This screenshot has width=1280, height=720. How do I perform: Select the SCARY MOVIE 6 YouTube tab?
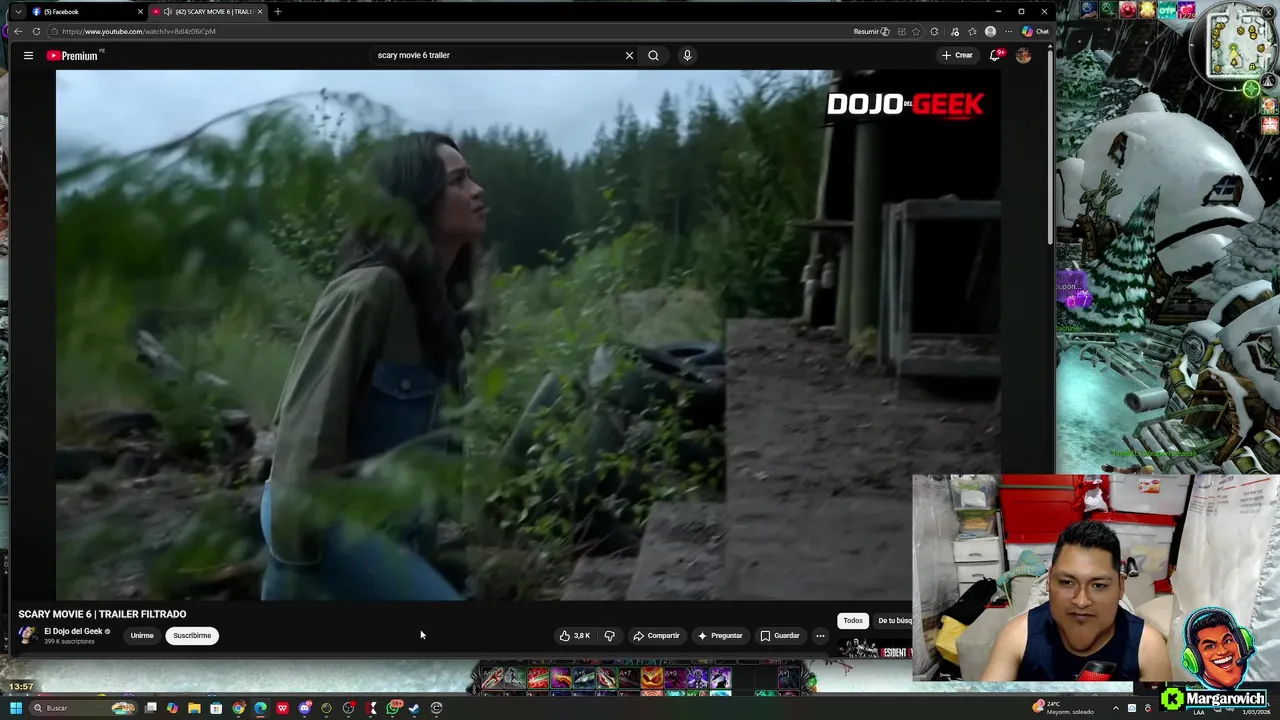click(207, 11)
